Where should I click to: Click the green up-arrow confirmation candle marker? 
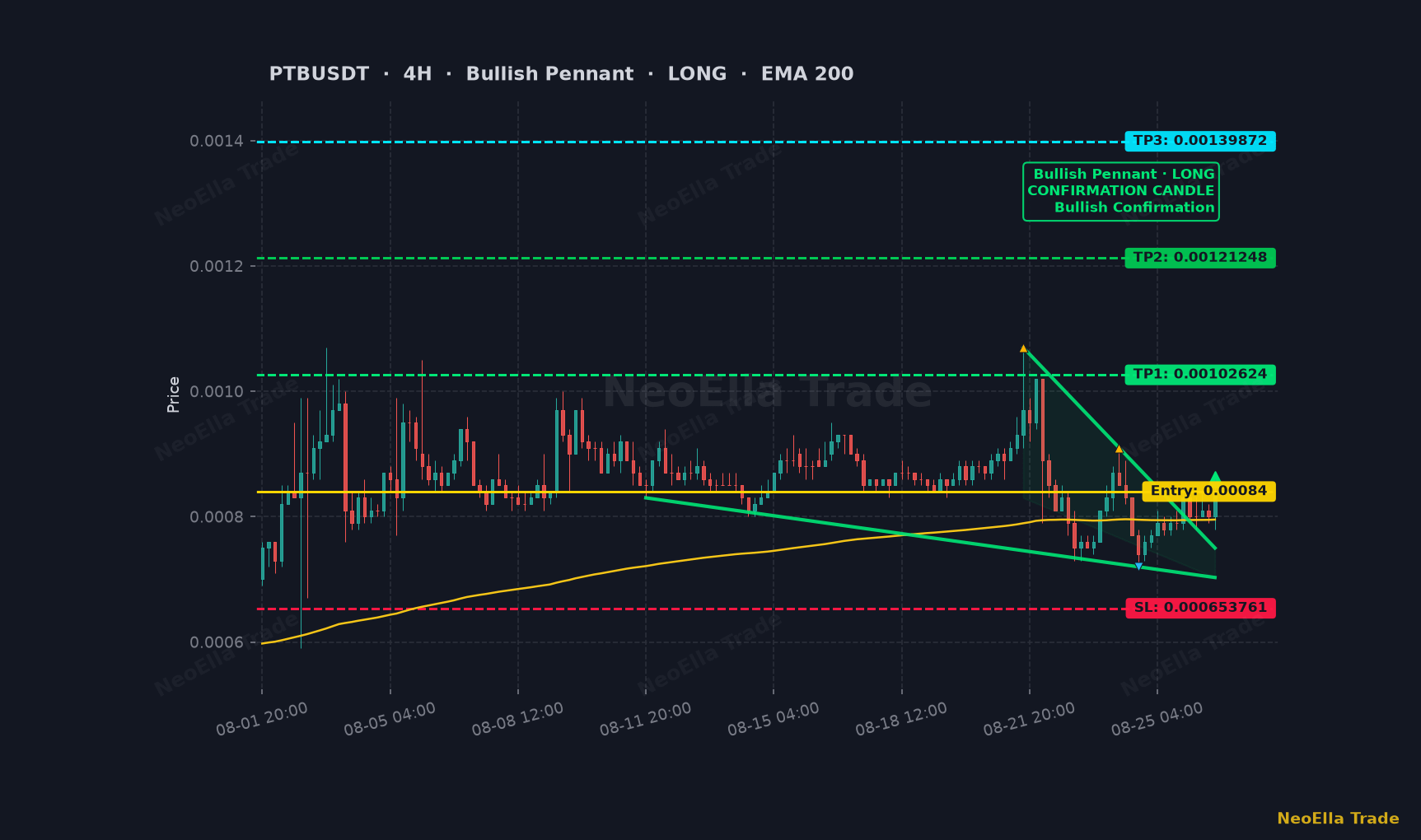[x=1216, y=477]
